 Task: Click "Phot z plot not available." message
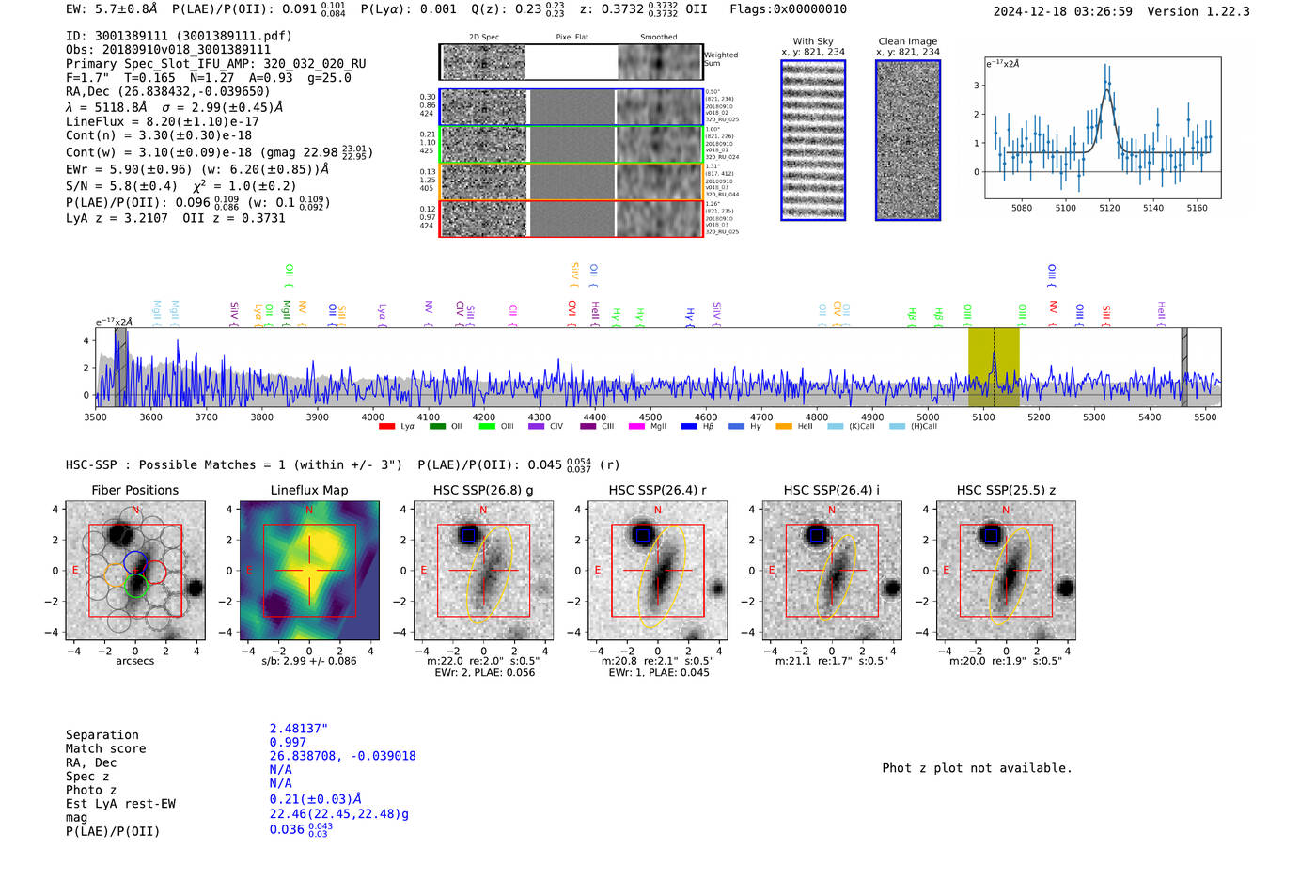[977, 768]
